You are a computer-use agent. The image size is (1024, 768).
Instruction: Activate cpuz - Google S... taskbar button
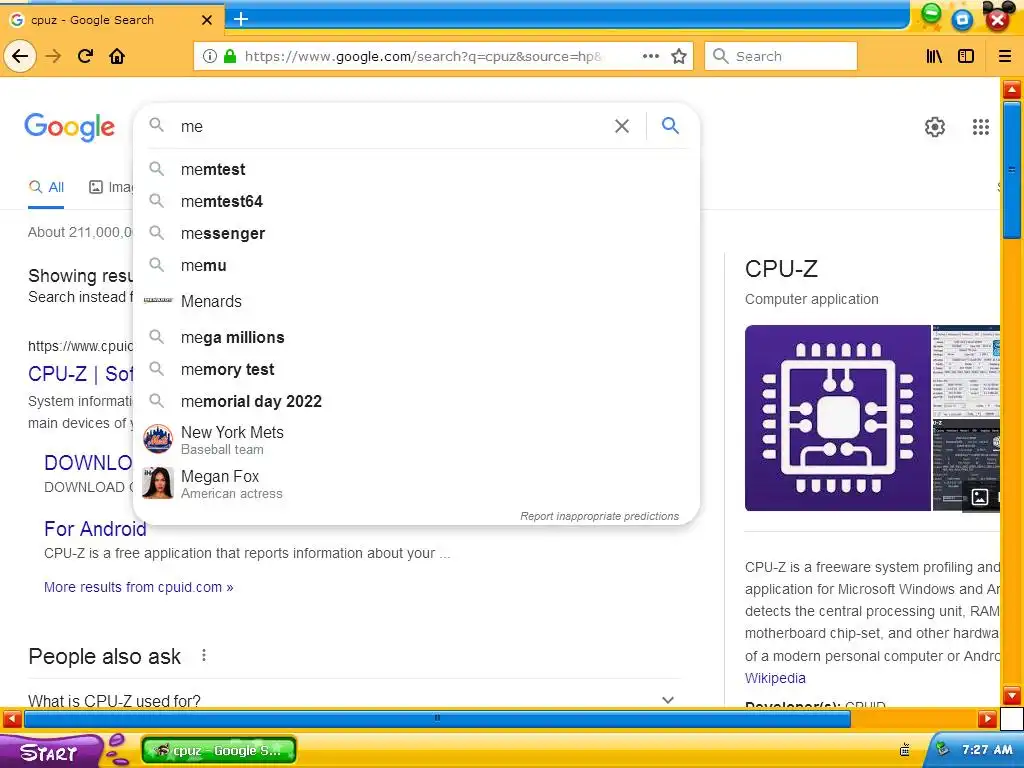[219, 750]
